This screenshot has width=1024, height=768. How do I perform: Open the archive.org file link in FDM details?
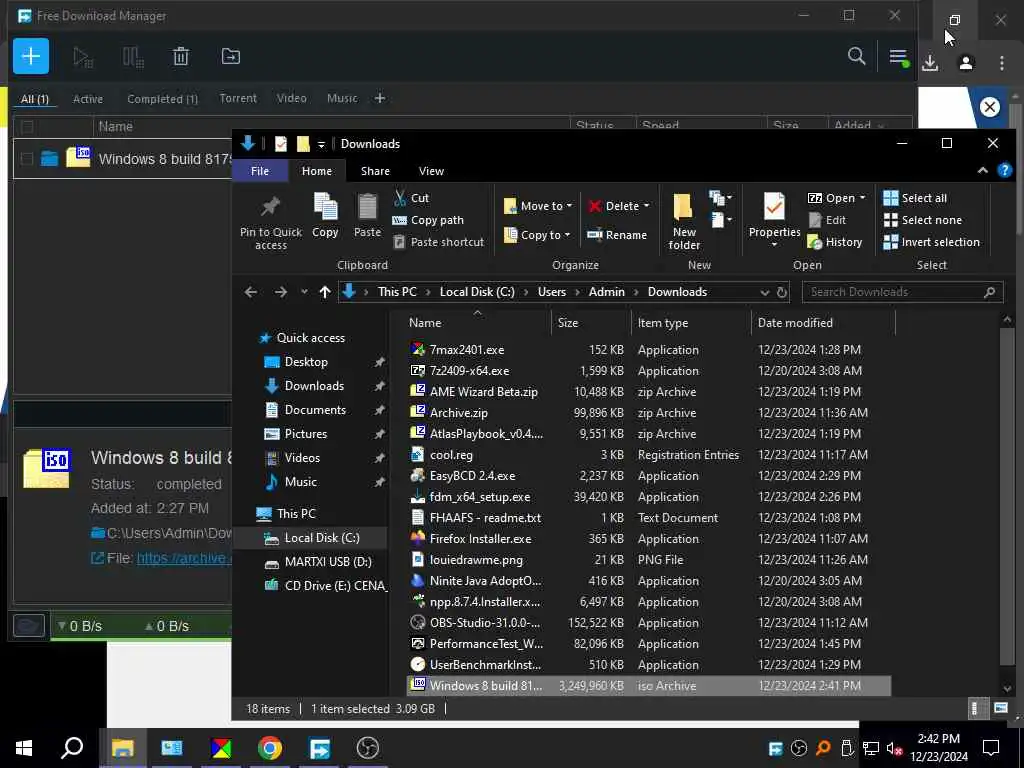click(x=183, y=558)
